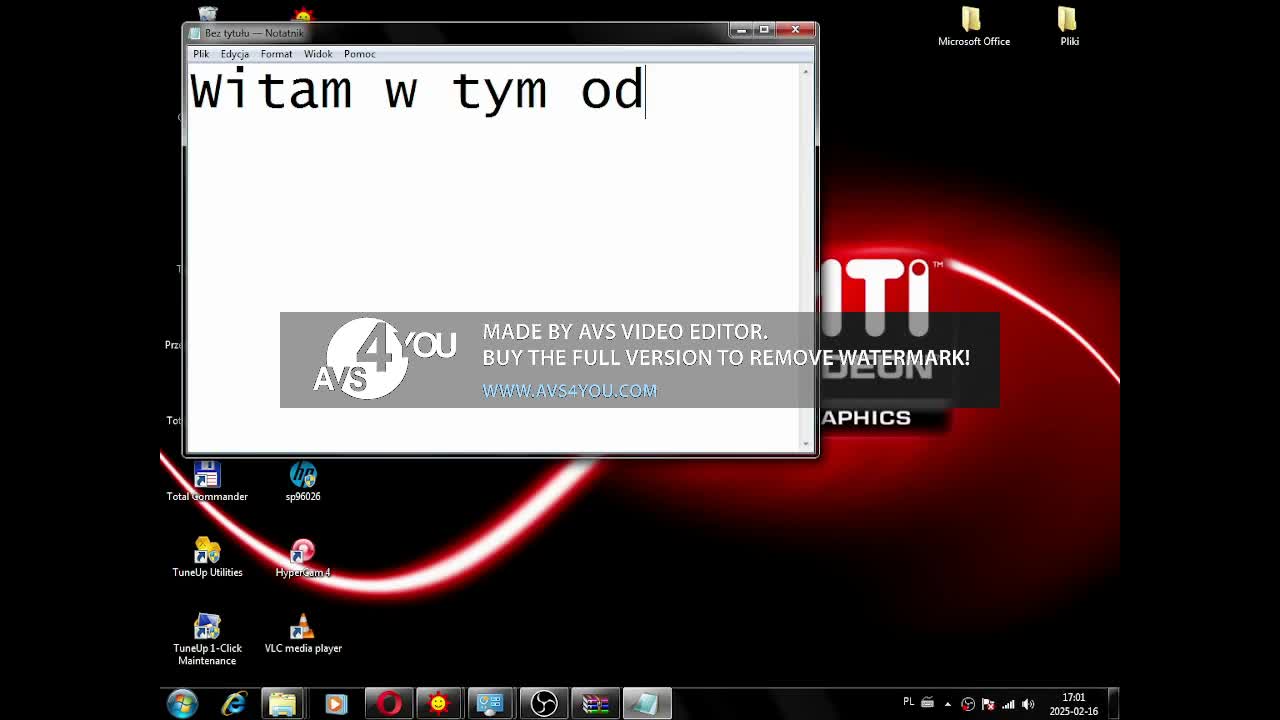1280x720 pixels.
Task: Select the TuneUp 1-Click Maintenance icon
Action: [x=207, y=640]
